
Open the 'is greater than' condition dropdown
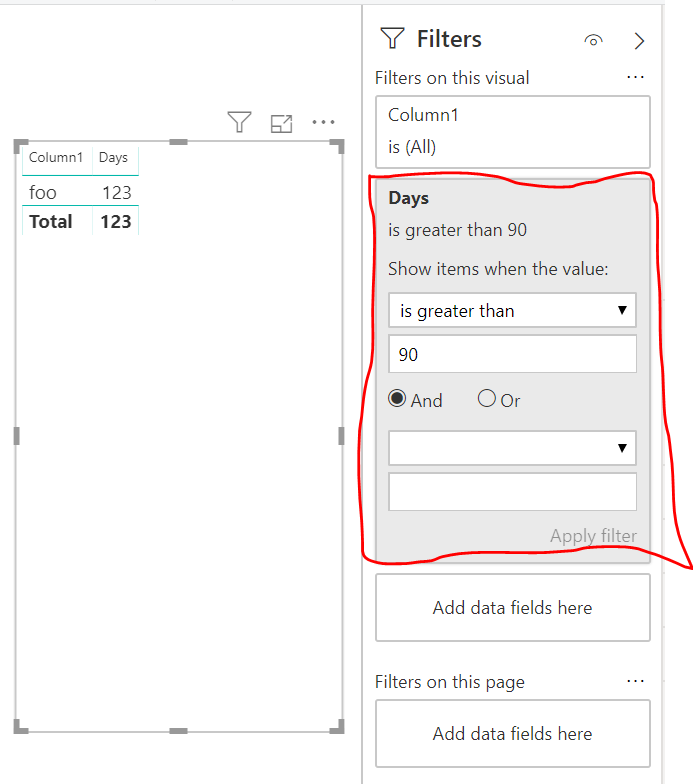(x=512, y=310)
